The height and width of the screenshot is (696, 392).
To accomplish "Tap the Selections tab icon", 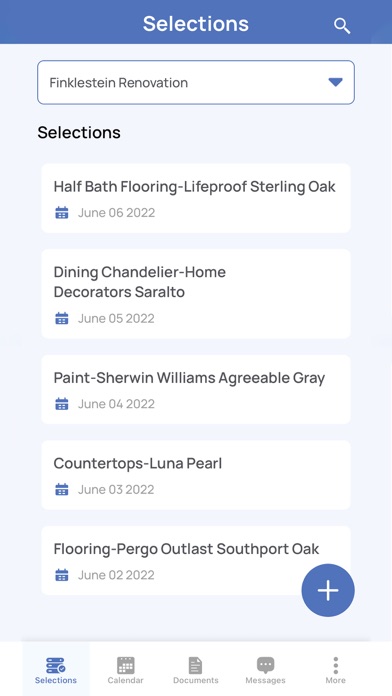I will [x=55, y=665].
